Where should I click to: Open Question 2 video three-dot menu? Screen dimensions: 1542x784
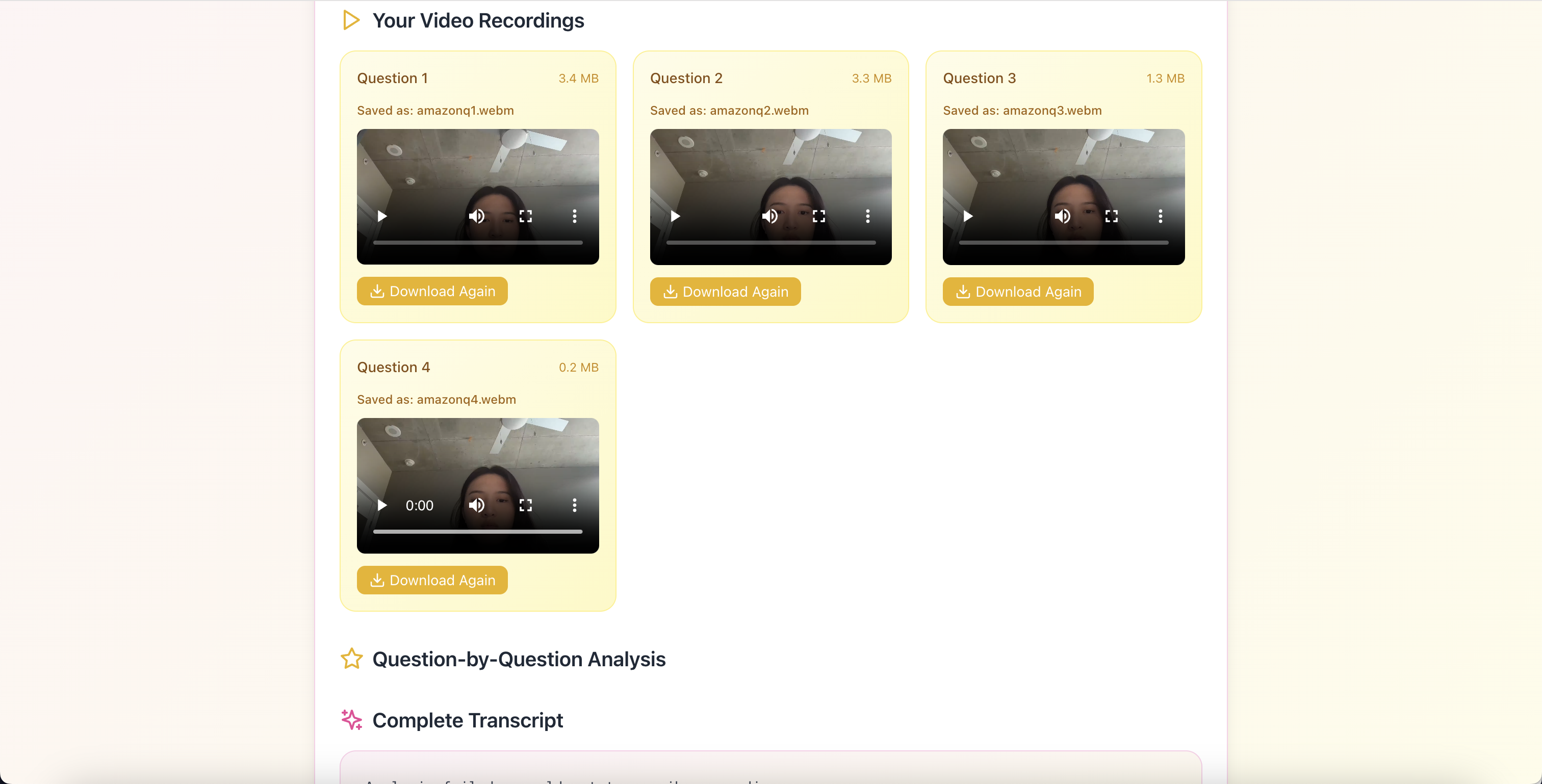867,216
